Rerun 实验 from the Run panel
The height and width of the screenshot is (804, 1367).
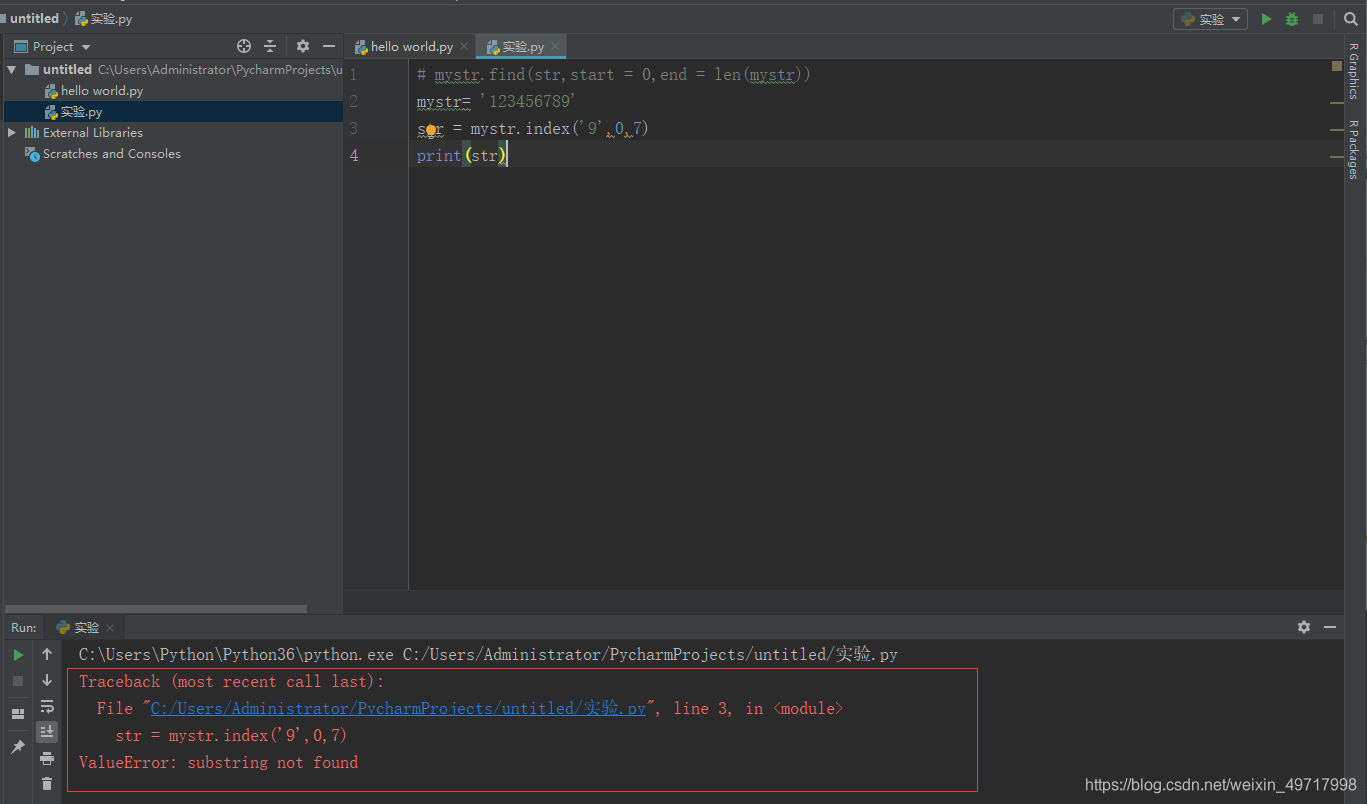[18, 655]
